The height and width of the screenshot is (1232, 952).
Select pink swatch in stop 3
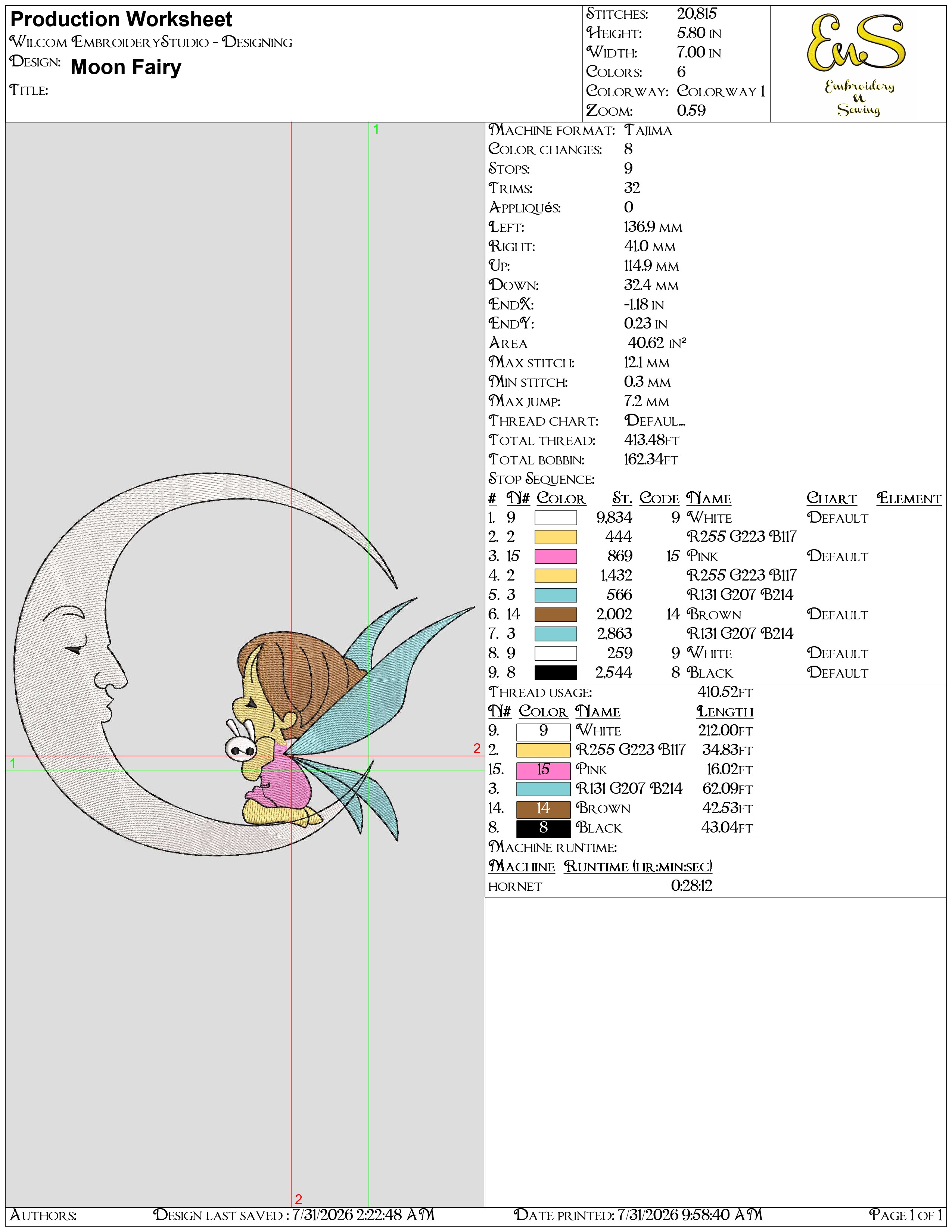[556, 556]
